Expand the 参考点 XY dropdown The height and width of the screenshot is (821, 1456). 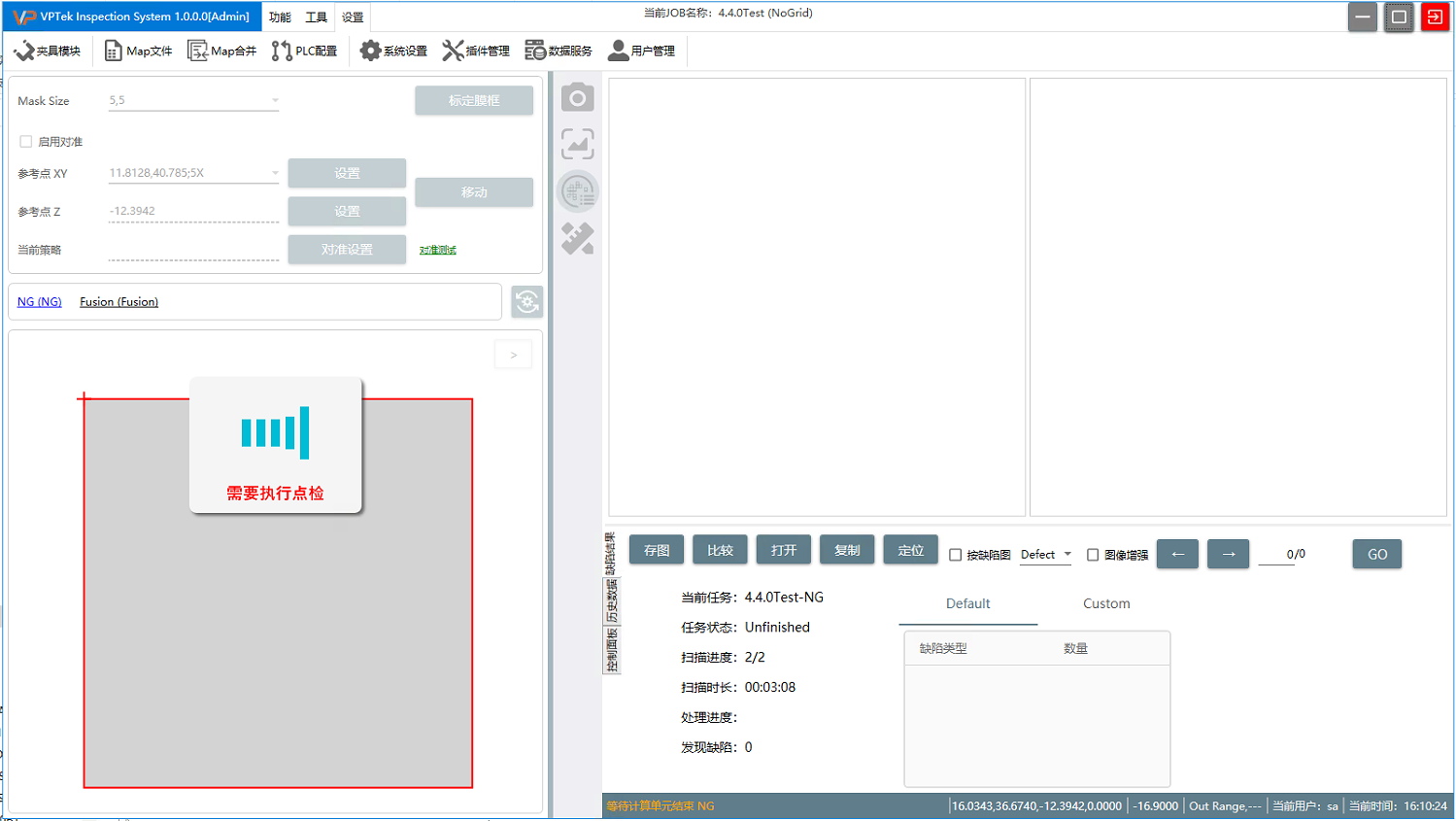click(x=275, y=174)
